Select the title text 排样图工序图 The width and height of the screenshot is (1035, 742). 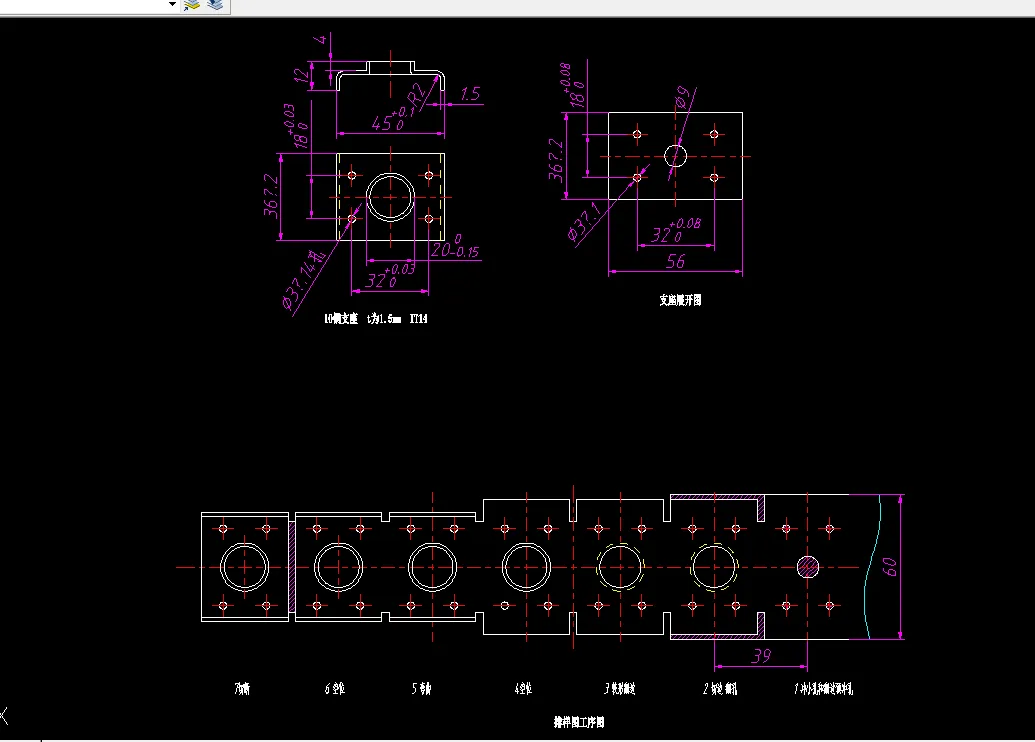pyautogui.click(x=581, y=720)
